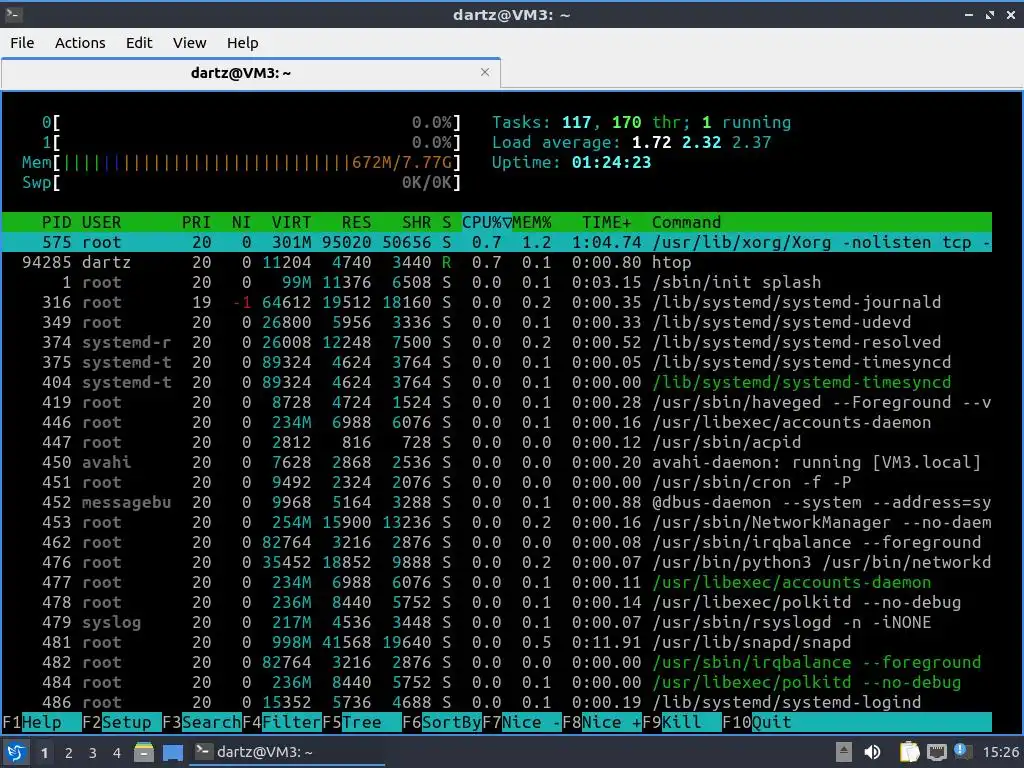Image resolution: width=1024 pixels, height=768 pixels.
Task: Close the dartz@VM3 terminal tab
Action: (x=485, y=72)
